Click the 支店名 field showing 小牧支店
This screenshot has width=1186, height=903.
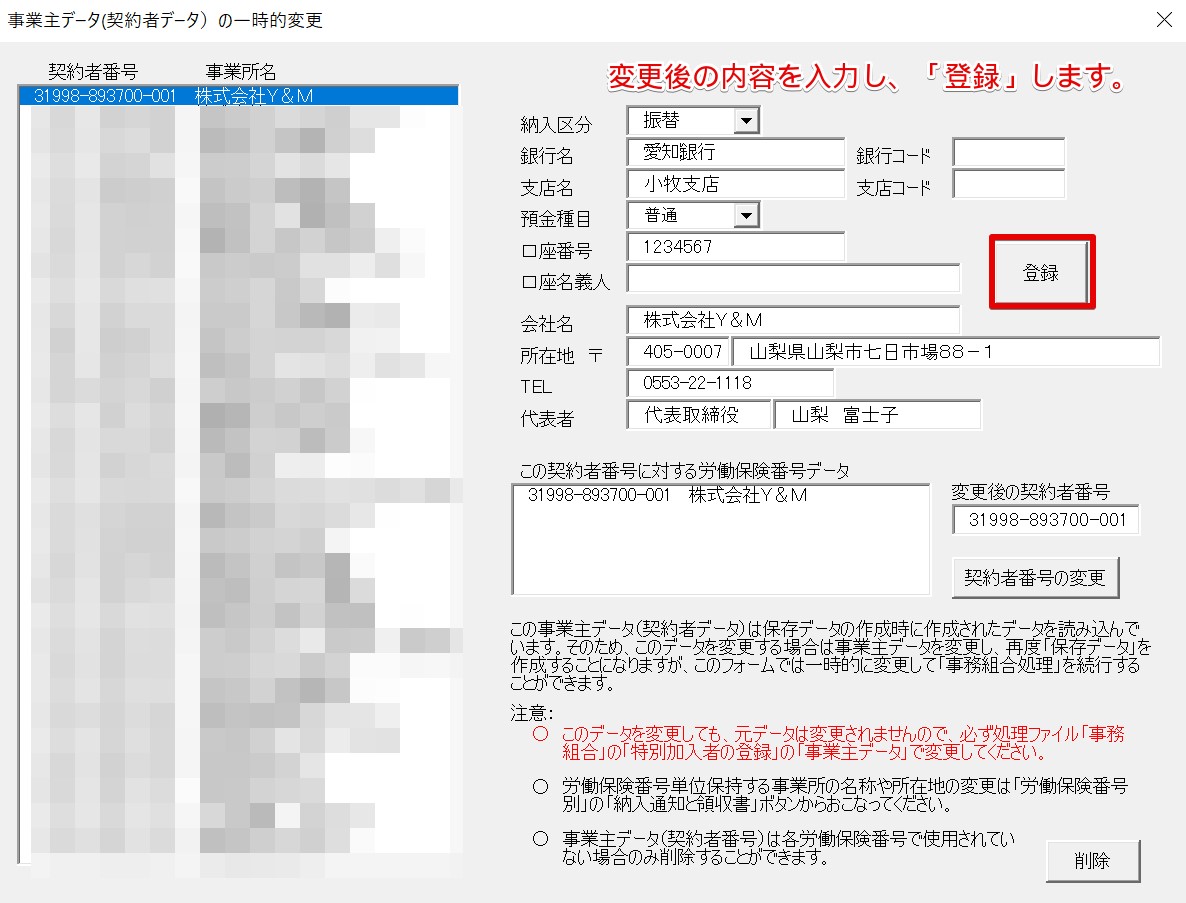(735, 184)
